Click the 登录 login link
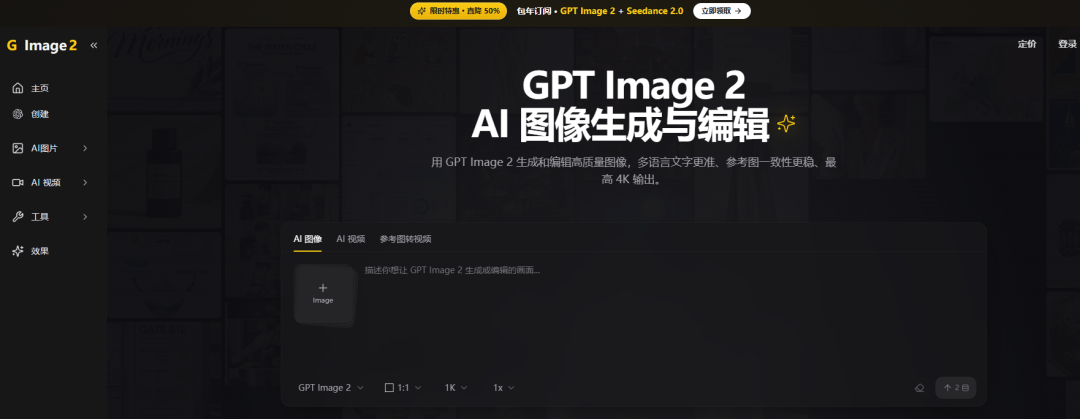Screen dimensions: 1080x419 [1067, 44]
